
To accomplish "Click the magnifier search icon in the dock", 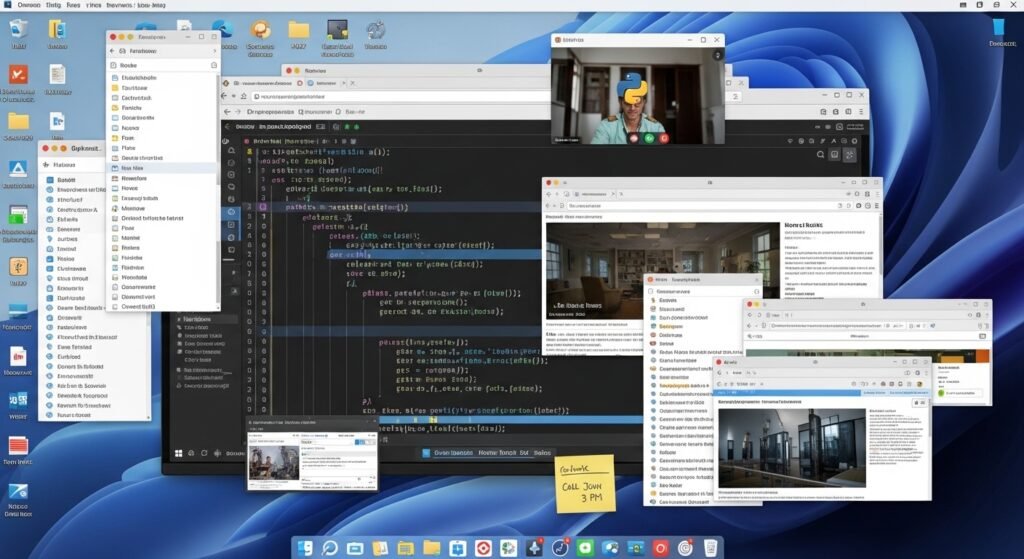I will 330,547.
